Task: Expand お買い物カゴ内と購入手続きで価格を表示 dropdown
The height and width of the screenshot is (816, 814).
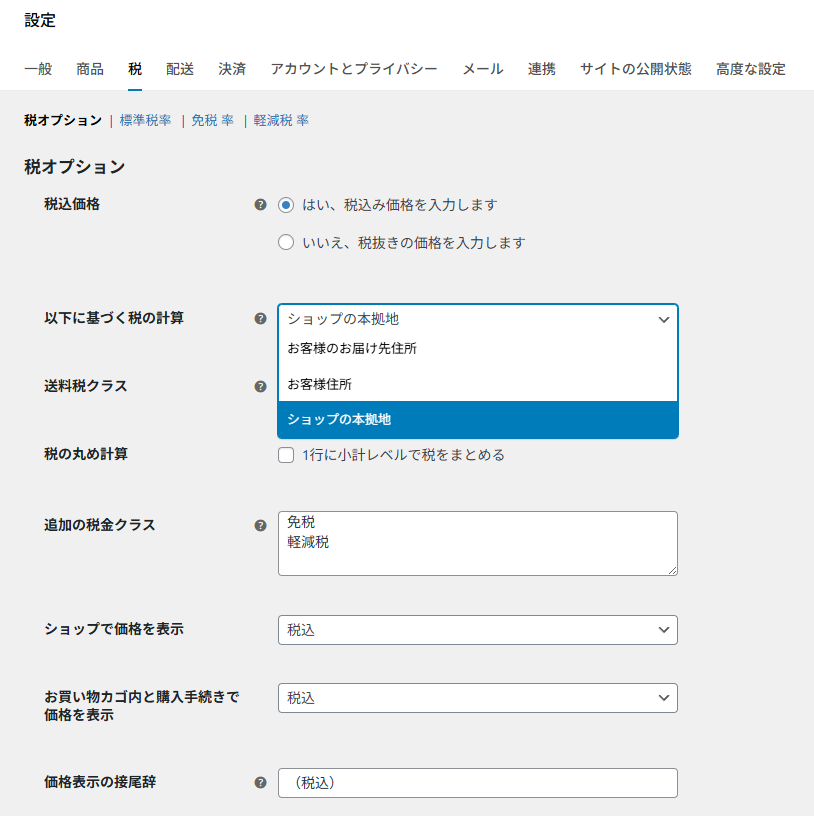Action: (477, 698)
